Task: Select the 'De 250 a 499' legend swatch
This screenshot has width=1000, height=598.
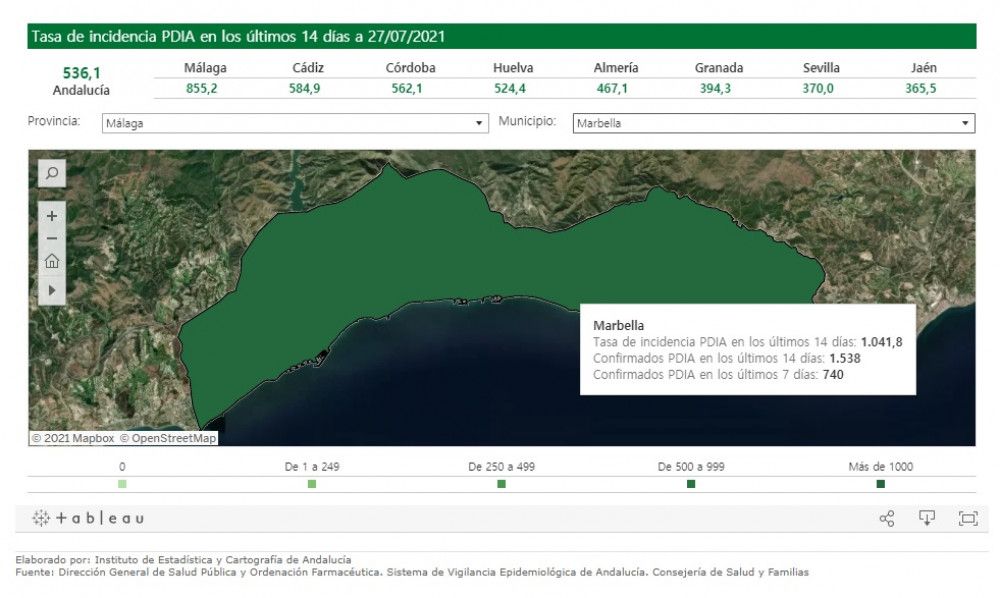Action: click(501, 484)
